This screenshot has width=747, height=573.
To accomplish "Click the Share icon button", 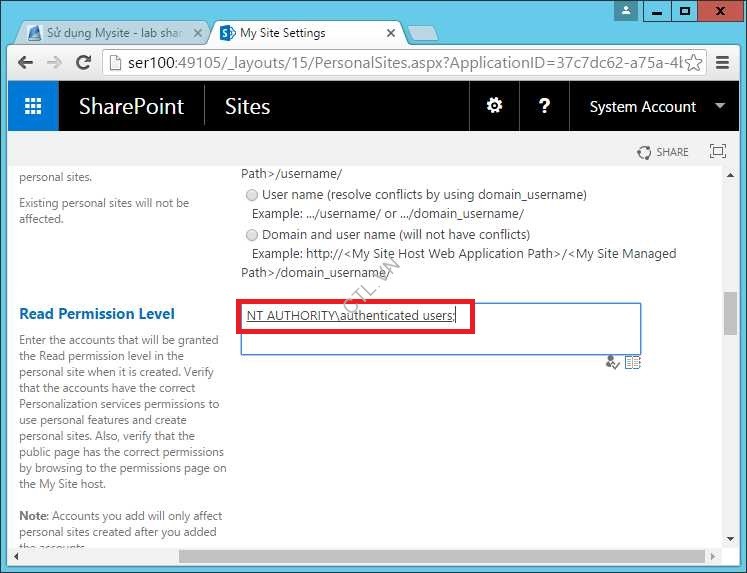I will point(663,152).
